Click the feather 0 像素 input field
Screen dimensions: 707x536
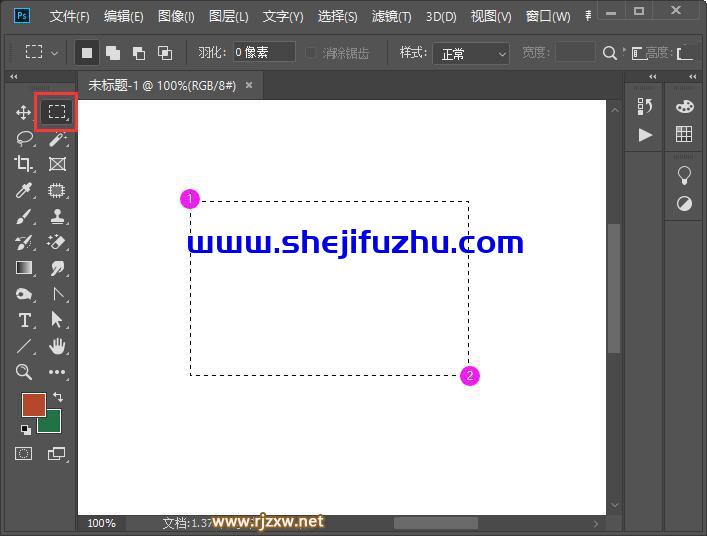click(264, 53)
